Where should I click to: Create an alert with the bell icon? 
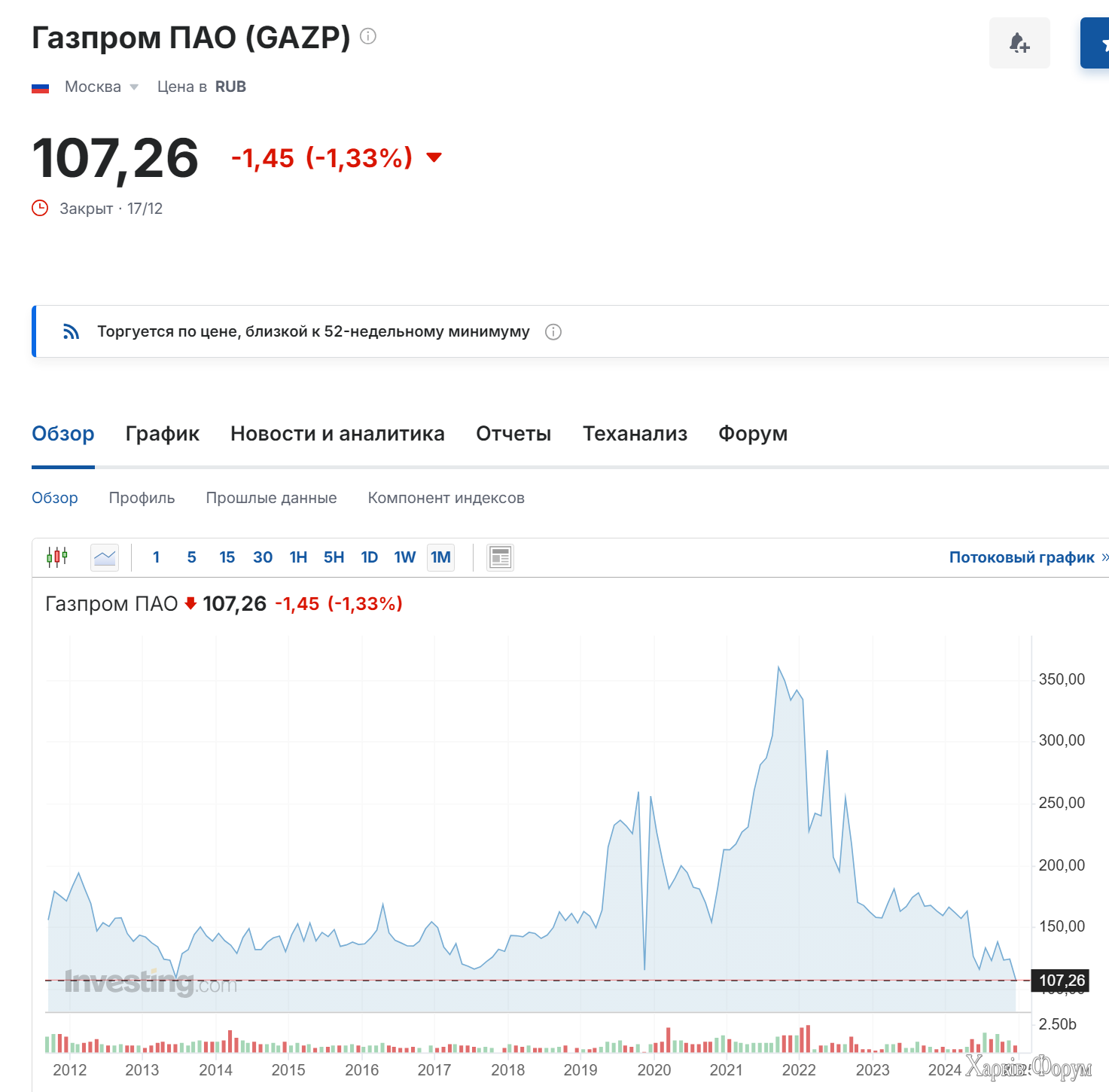1019,43
